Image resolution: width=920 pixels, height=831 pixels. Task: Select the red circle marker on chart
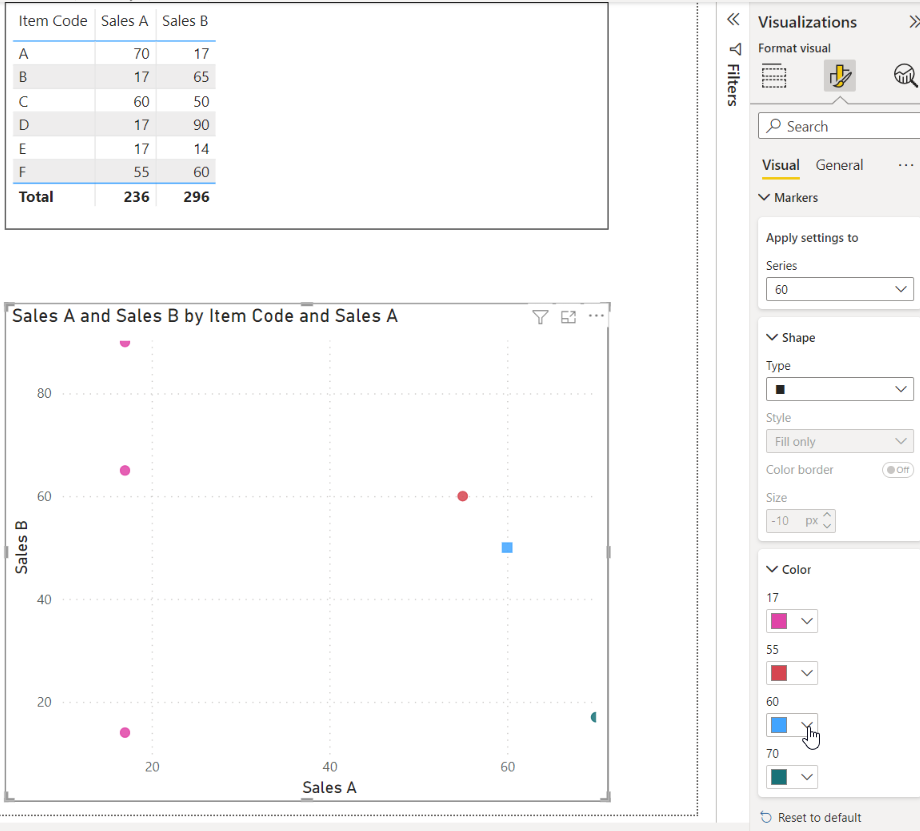click(462, 496)
